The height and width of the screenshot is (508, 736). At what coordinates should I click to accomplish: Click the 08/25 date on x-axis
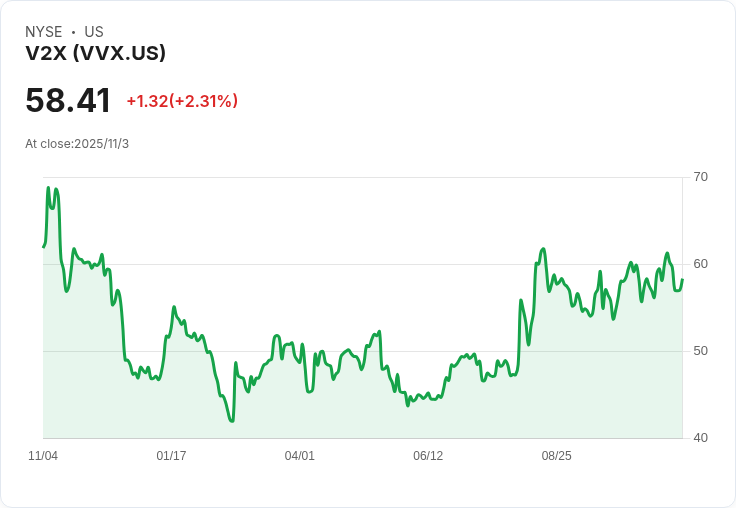click(556, 456)
